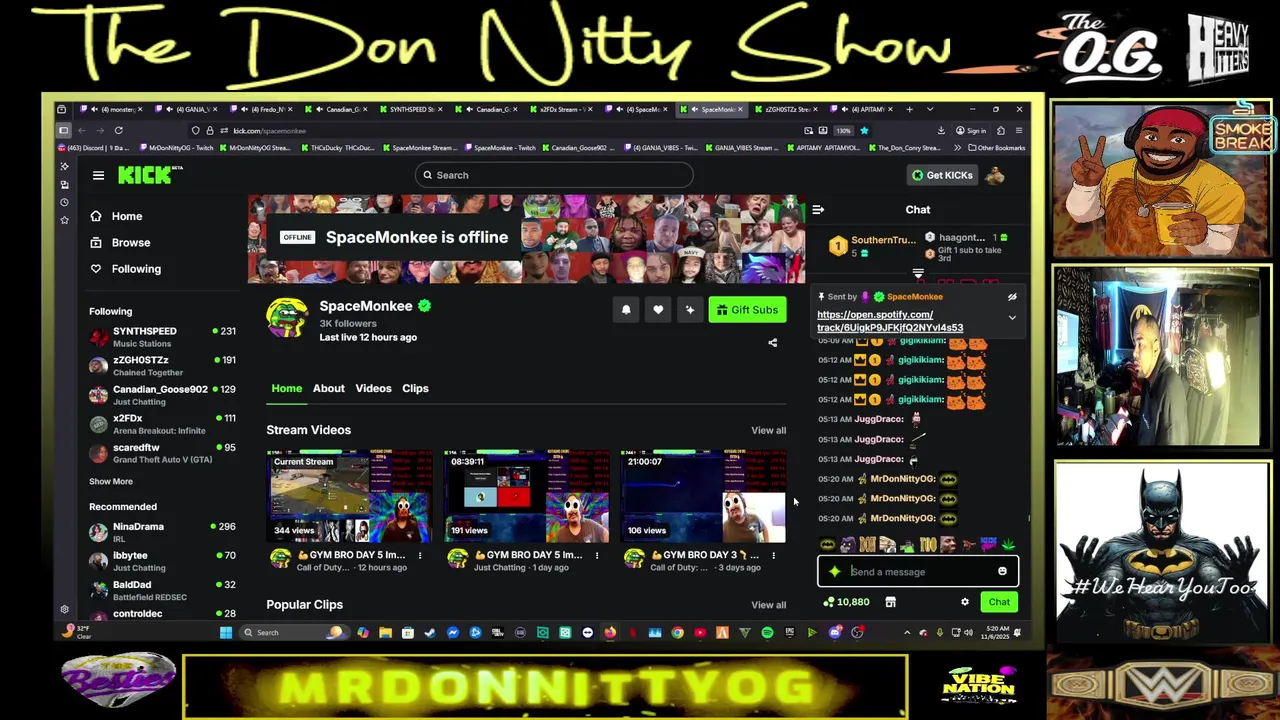Open options menu for GYM BRO DAY 3 video
This screenshot has height=720, width=1280.
pyautogui.click(x=773, y=555)
